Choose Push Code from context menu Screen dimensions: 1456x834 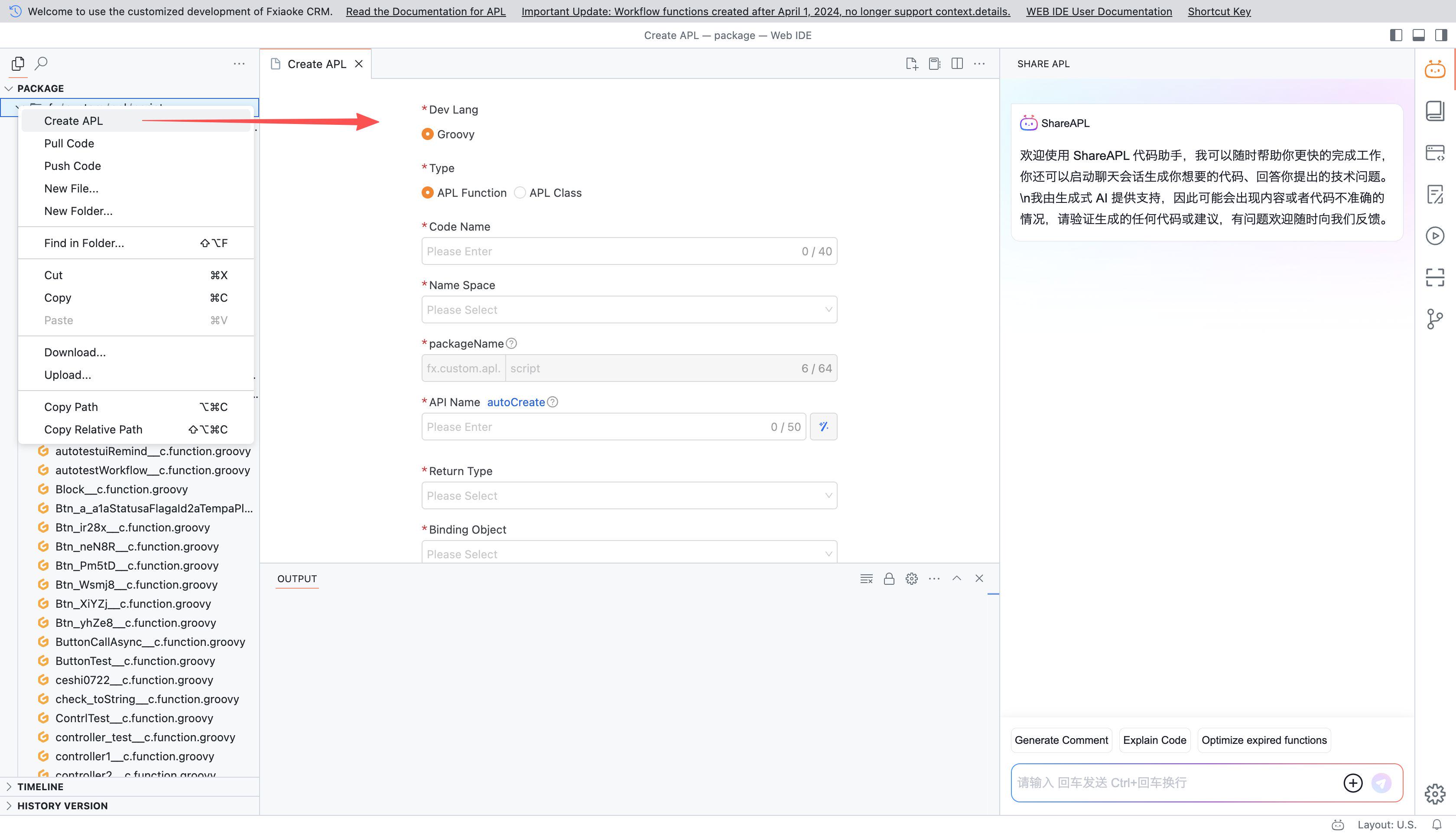pos(72,166)
